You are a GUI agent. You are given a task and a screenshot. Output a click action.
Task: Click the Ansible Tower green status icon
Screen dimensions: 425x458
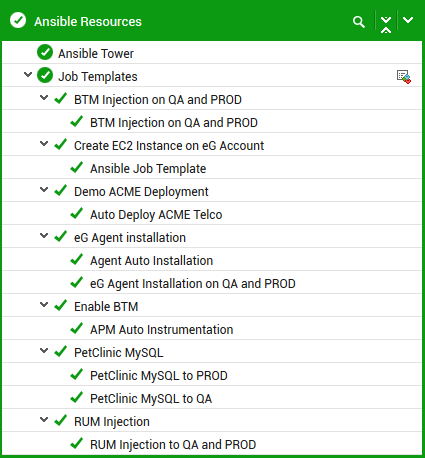click(45, 52)
